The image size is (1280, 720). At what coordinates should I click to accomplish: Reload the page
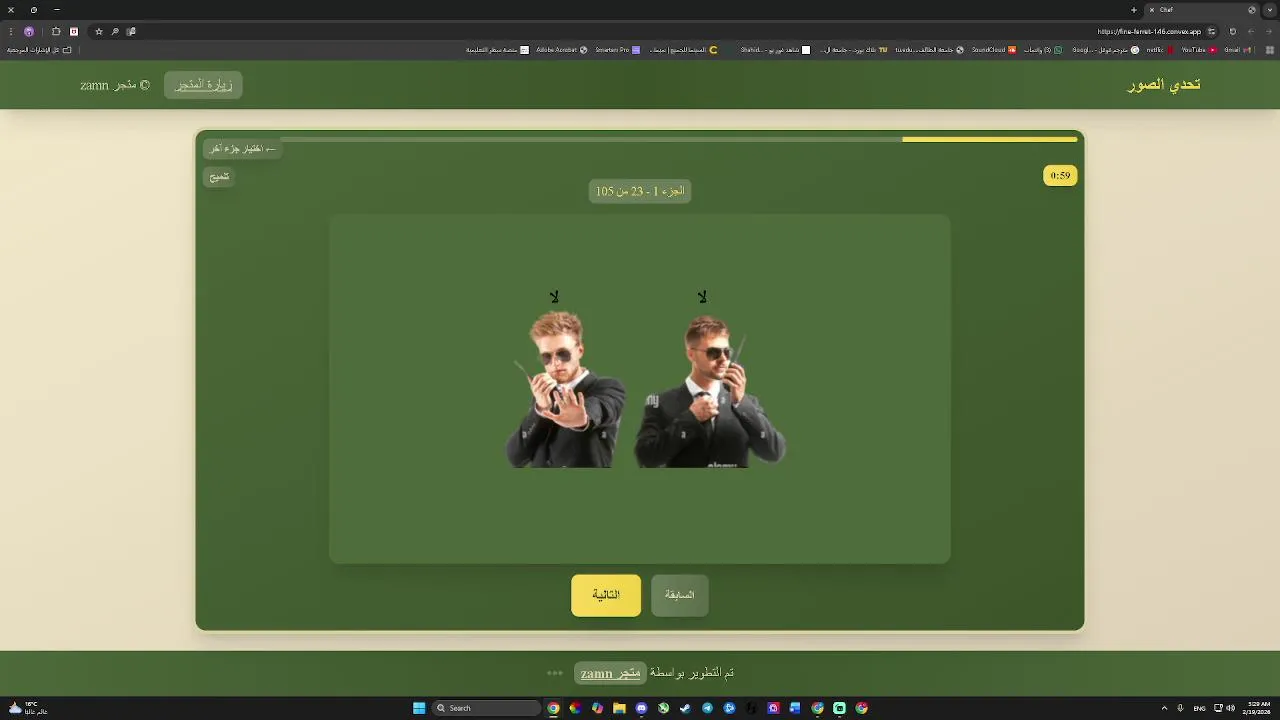point(1233,31)
